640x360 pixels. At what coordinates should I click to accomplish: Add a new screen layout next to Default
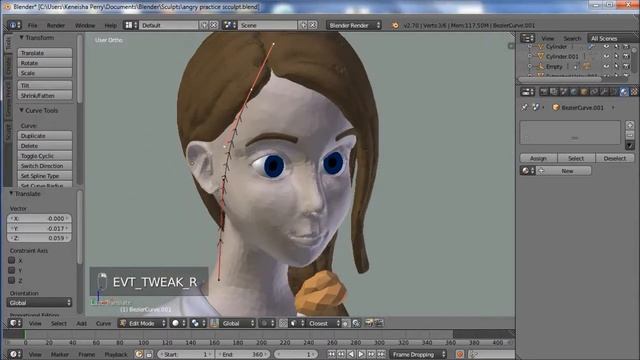click(204, 25)
